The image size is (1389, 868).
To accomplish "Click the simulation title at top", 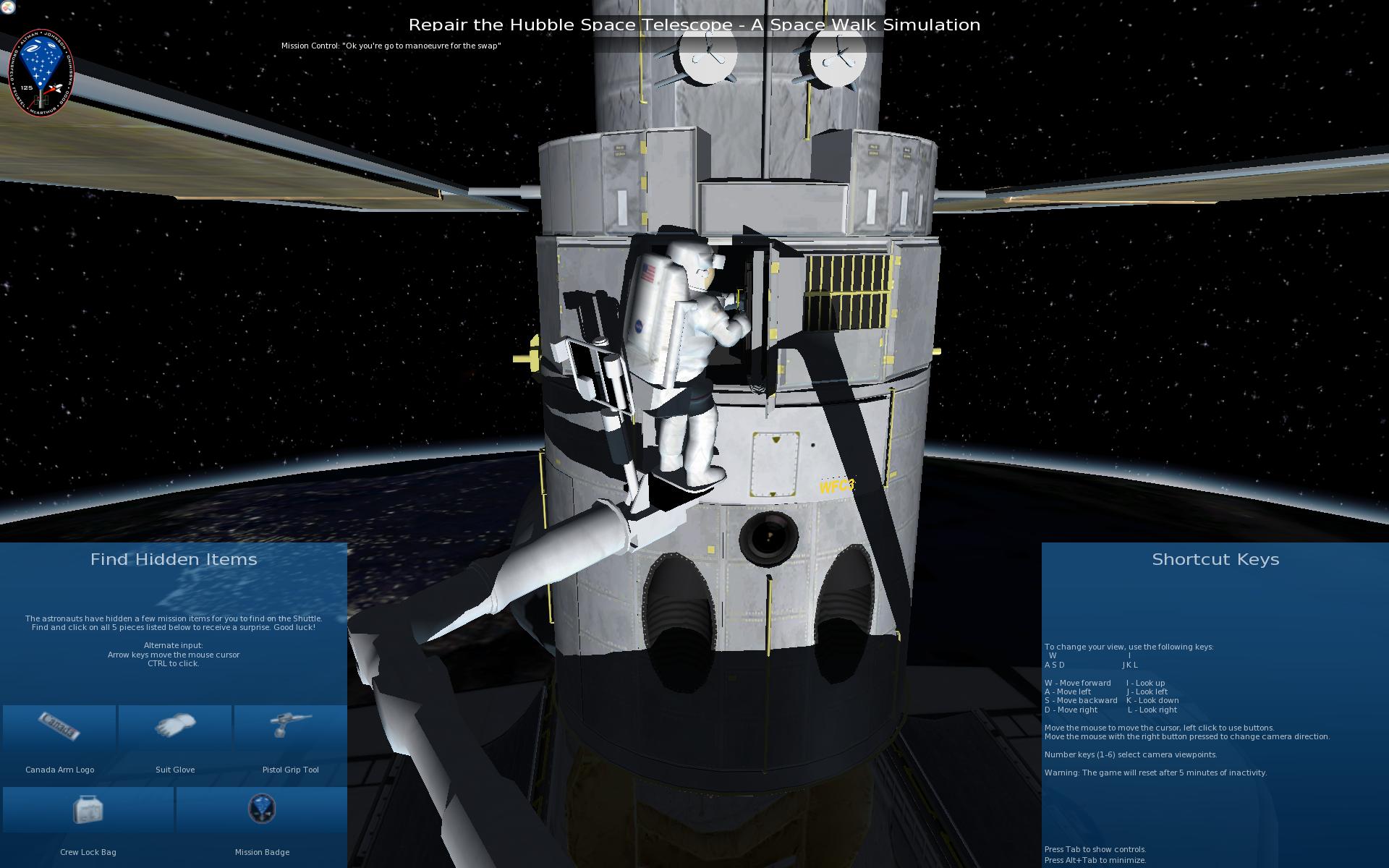I will 694,25.
